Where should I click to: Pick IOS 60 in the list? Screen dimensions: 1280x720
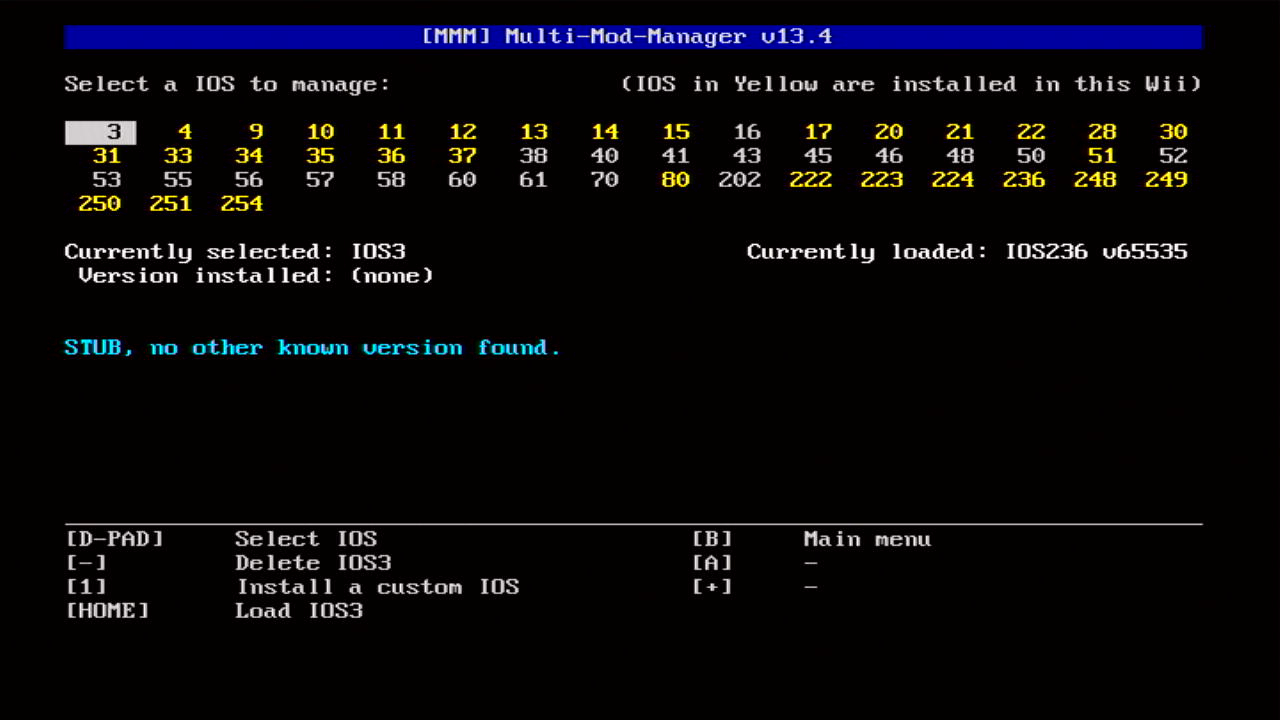[462, 180]
